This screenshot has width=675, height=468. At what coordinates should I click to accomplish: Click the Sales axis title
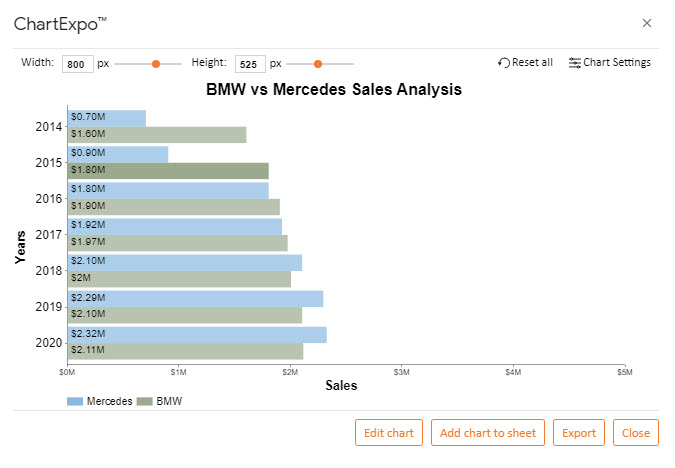coord(341,385)
